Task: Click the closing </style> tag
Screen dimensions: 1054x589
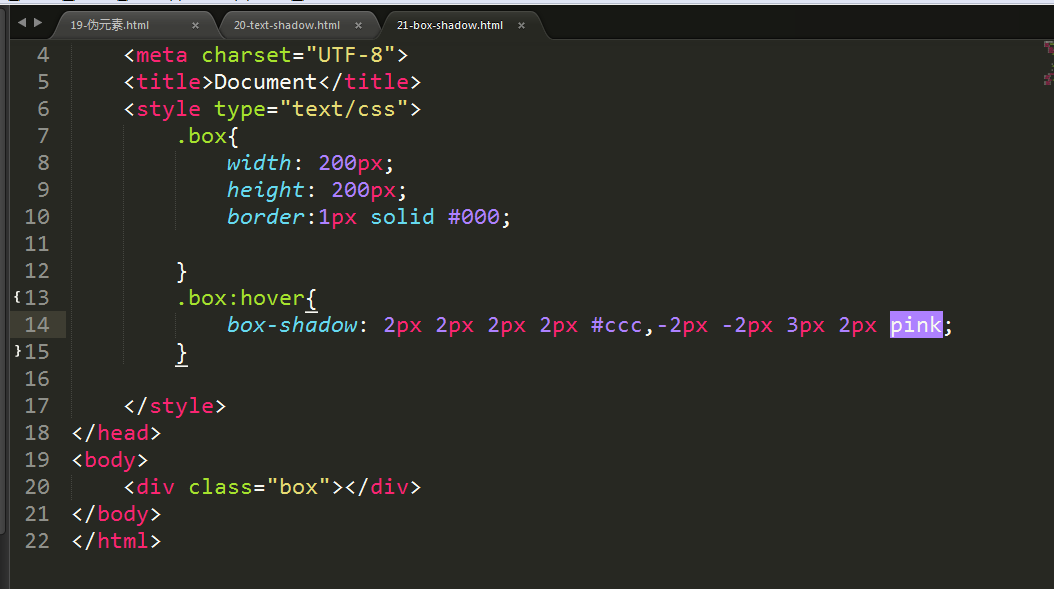Action: click(175, 406)
